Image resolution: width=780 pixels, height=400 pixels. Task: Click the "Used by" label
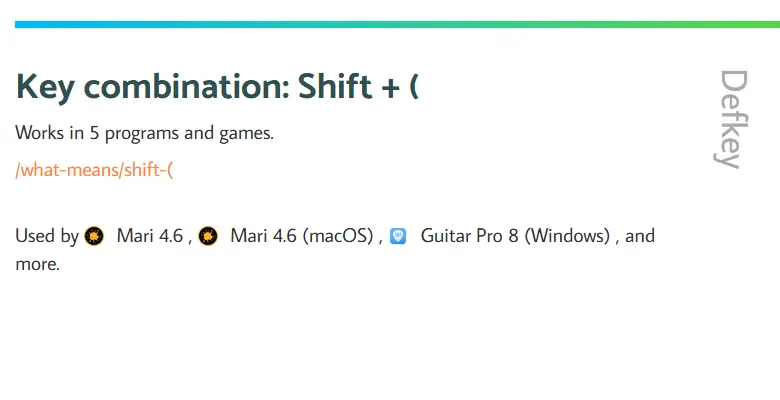[x=47, y=236]
